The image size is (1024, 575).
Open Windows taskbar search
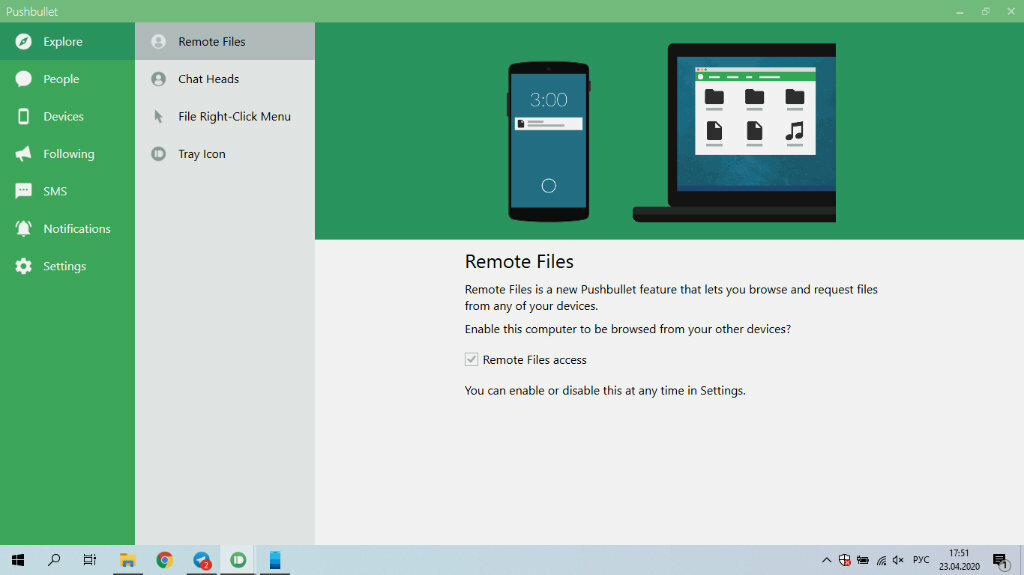[54, 560]
